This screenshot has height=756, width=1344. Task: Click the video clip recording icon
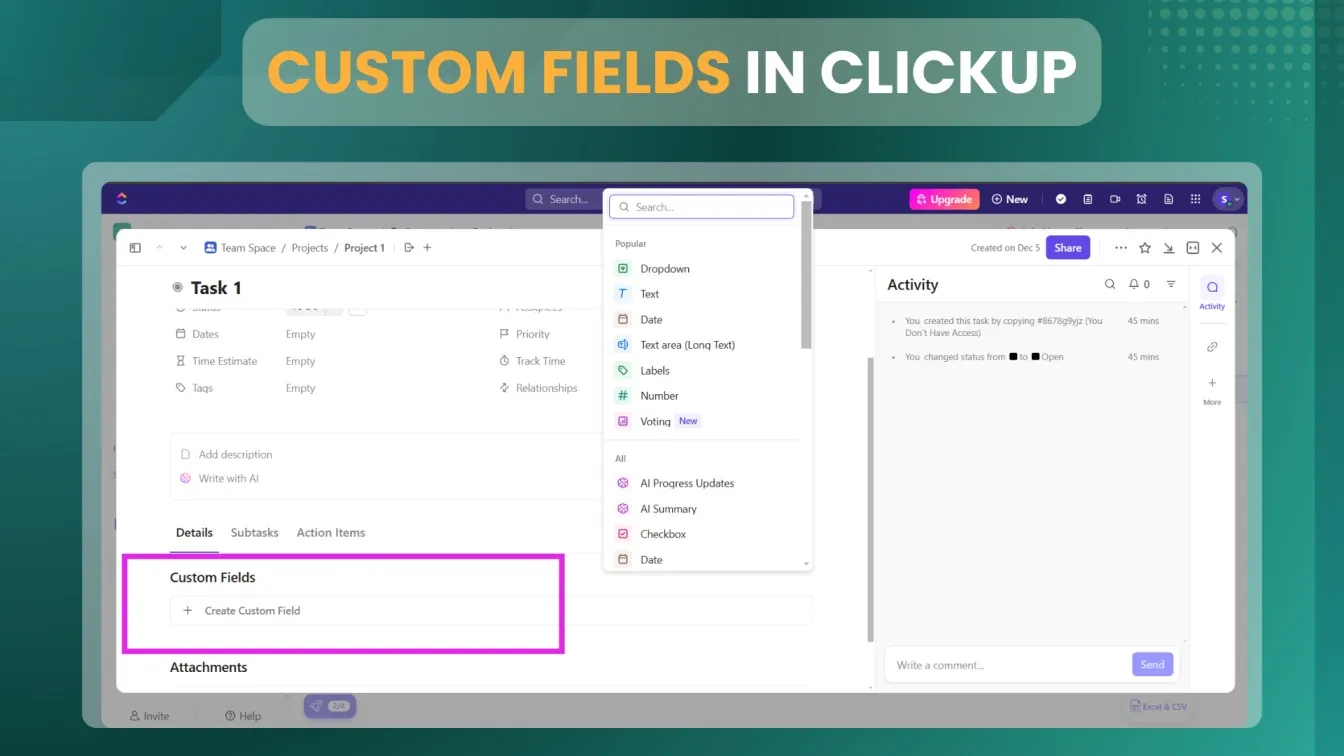(1115, 199)
